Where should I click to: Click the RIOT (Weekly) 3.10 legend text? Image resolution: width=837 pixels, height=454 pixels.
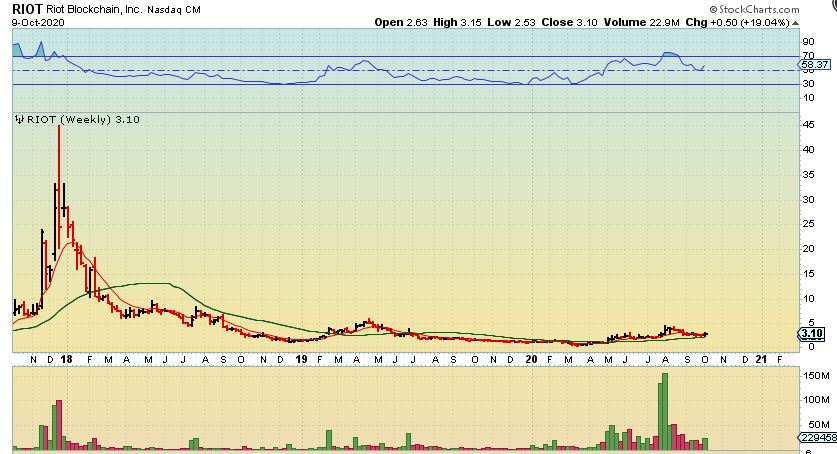[x=83, y=120]
